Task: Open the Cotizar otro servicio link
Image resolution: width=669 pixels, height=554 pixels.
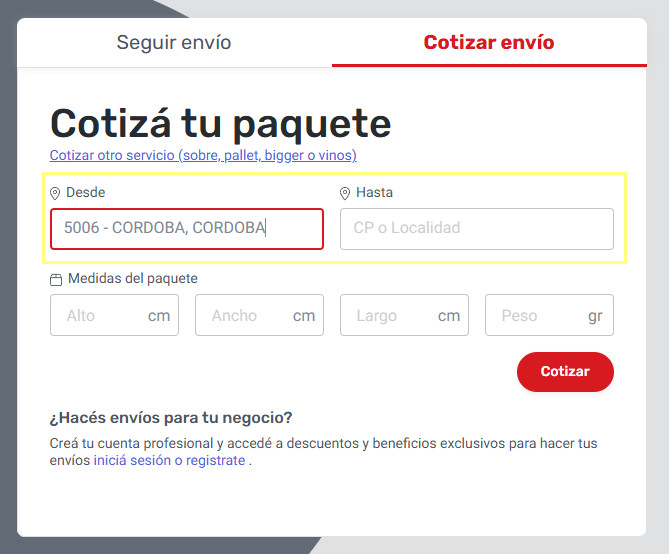Action: tap(203, 155)
